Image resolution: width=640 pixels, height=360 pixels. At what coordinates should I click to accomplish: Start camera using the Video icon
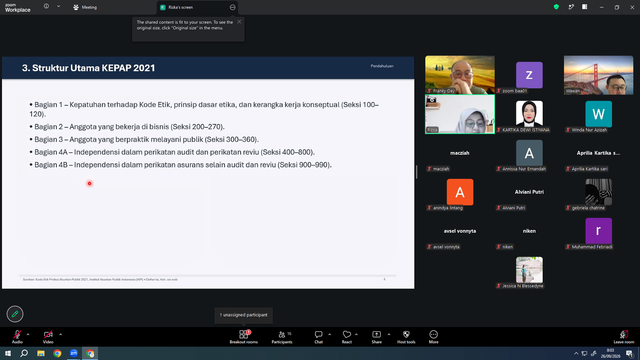(x=48, y=335)
